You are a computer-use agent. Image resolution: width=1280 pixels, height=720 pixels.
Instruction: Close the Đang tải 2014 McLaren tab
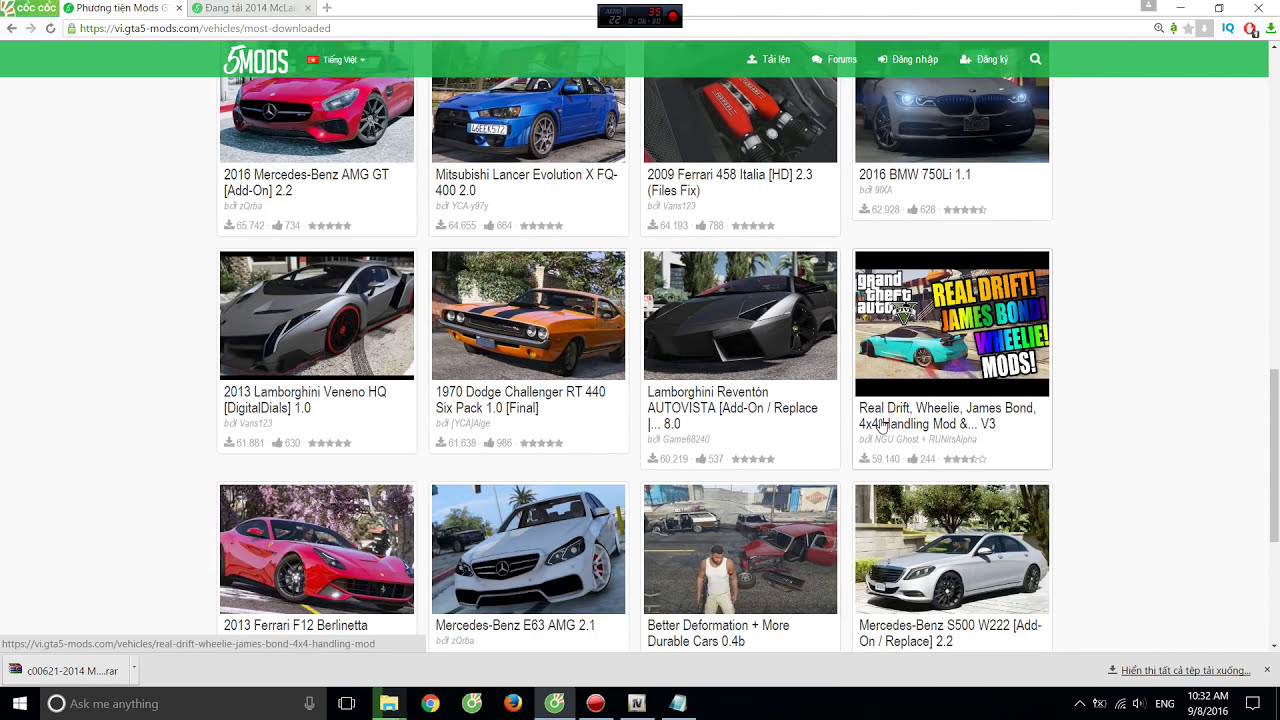[309, 8]
